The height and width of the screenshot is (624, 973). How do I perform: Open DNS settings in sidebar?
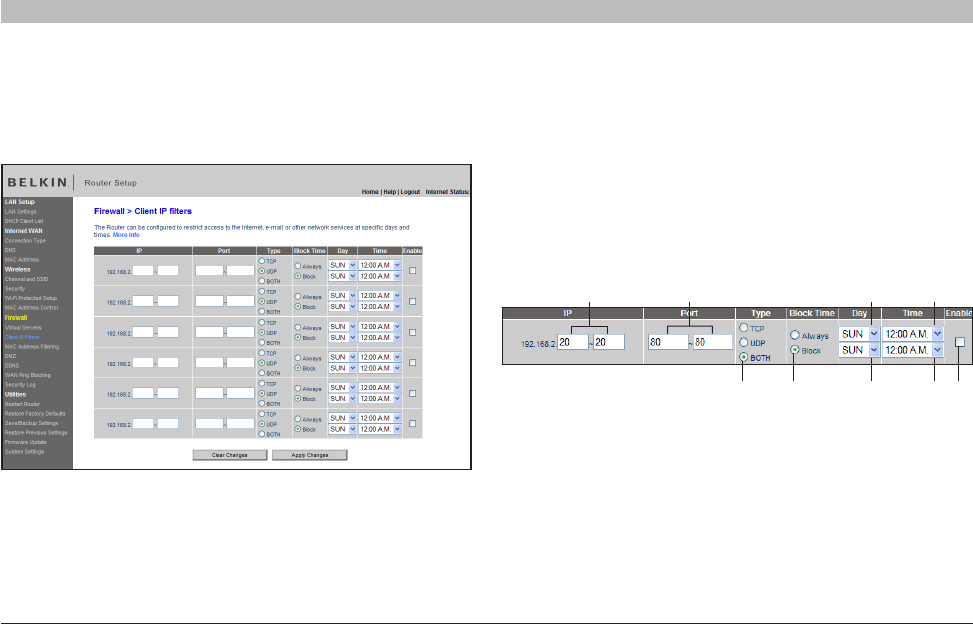[10, 250]
